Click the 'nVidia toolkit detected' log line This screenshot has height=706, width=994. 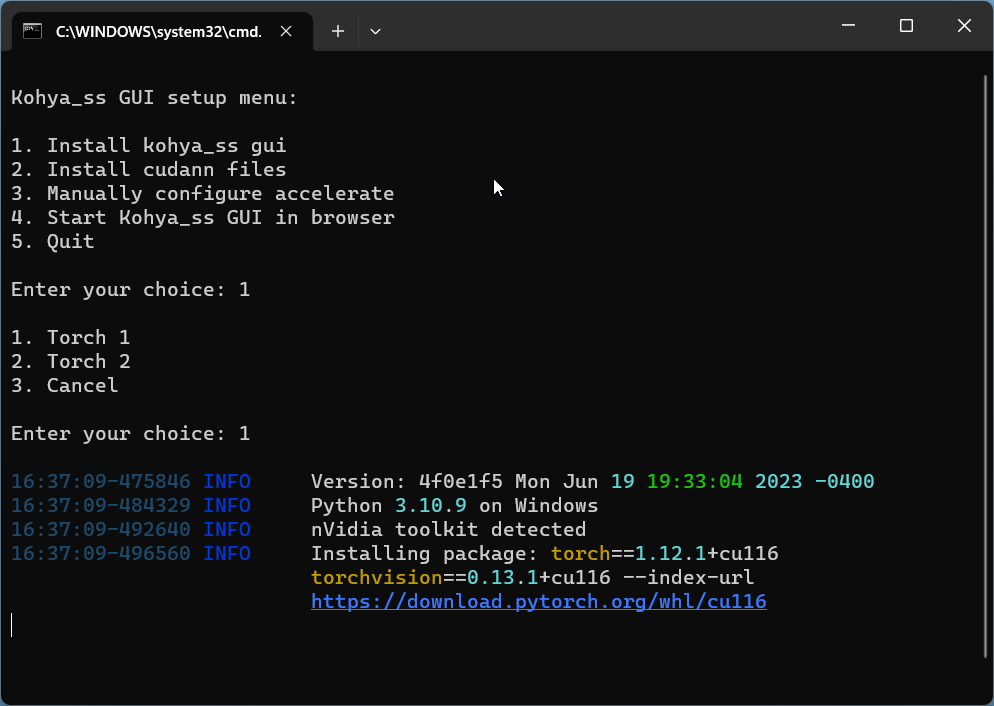click(x=448, y=530)
